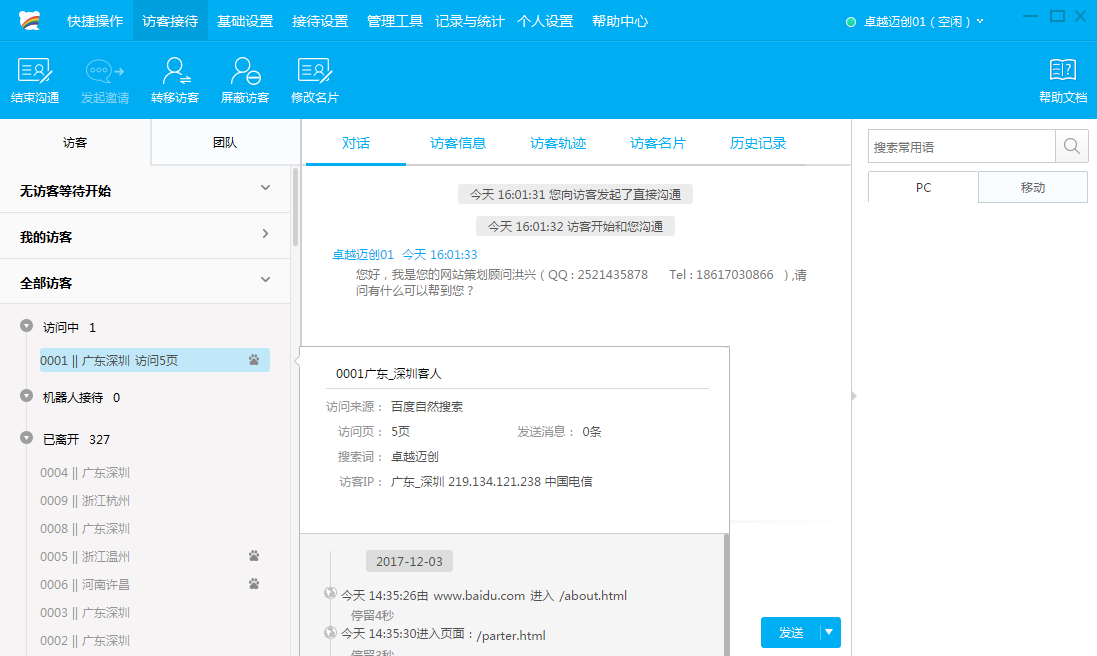The image size is (1097, 656).
Task: Click the End Conversation (结束沟通) icon
Action: coord(35,72)
